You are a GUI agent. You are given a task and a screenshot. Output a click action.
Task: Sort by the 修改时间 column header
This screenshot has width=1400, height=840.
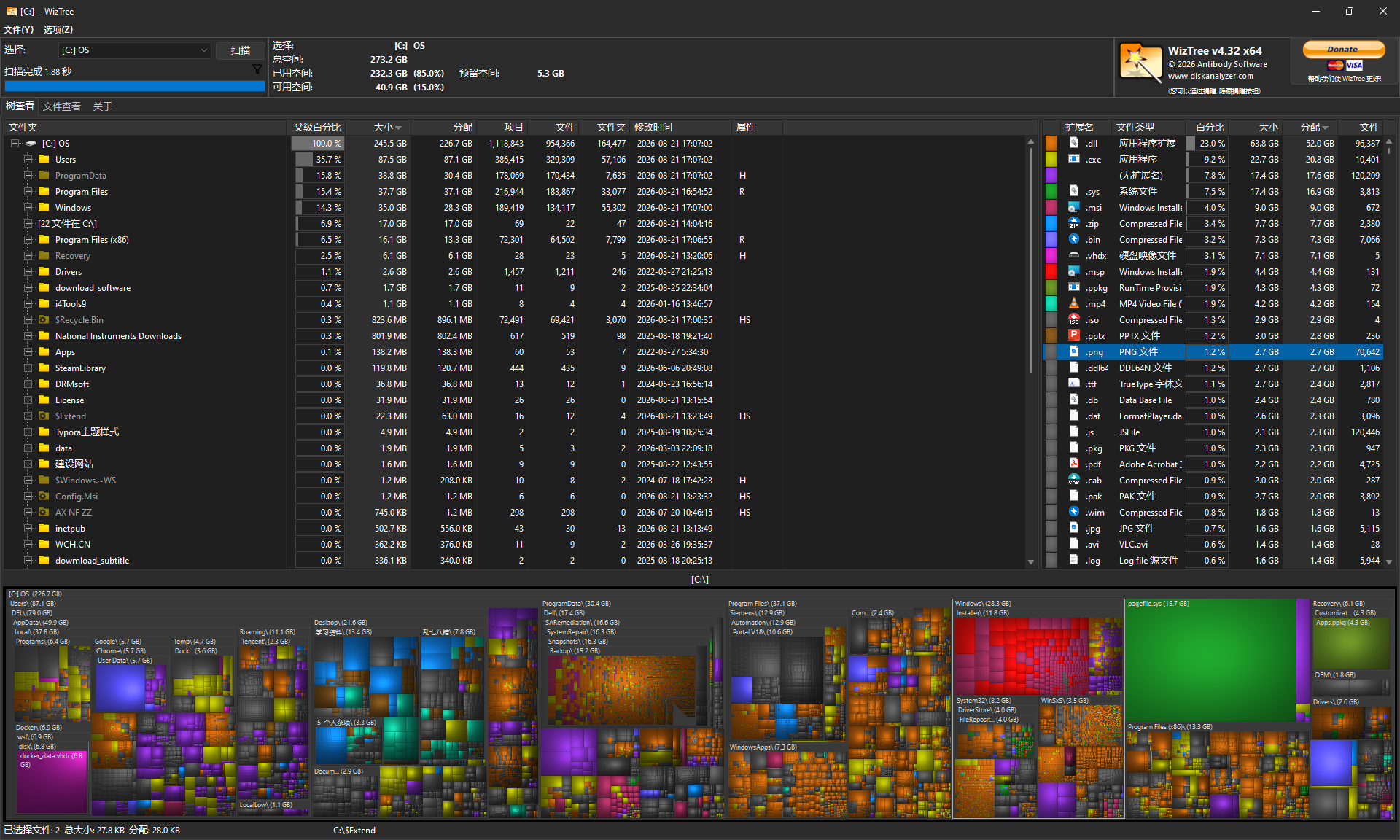click(679, 127)
